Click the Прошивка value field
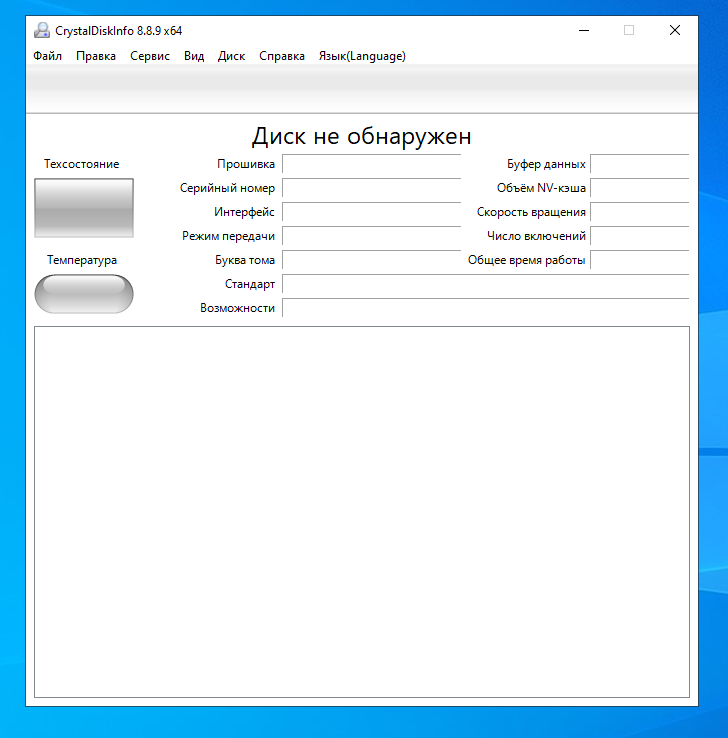Screen dimensions: 728x738 click(x=371, y=164)
